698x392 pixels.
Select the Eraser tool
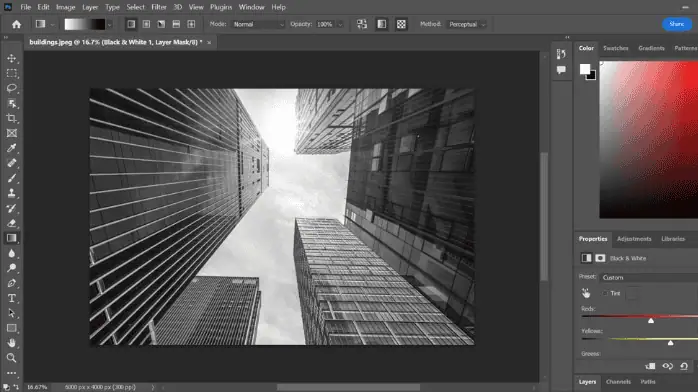pos(12,223)
